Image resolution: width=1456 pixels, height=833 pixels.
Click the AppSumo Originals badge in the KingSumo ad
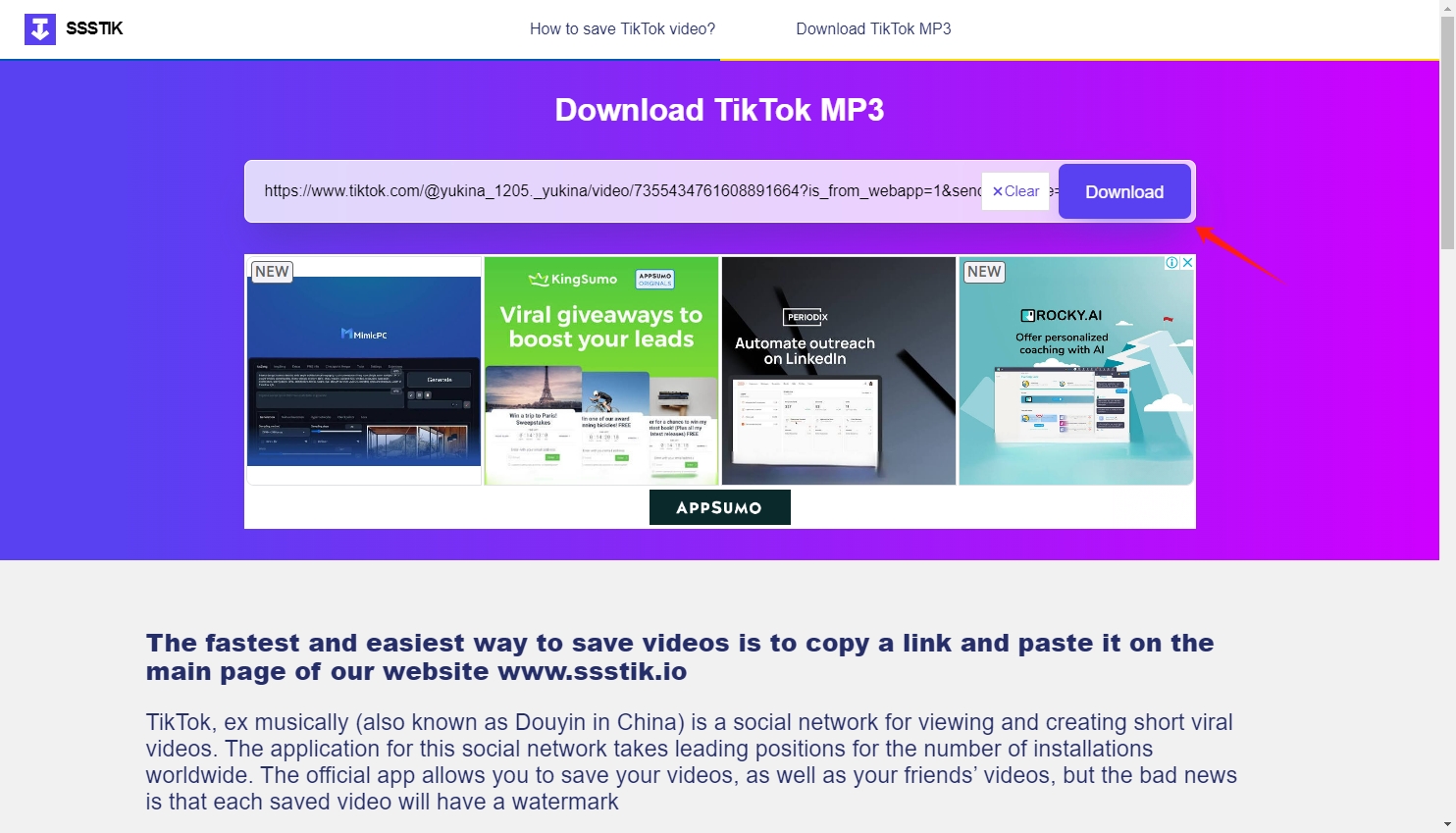(655, 280)
